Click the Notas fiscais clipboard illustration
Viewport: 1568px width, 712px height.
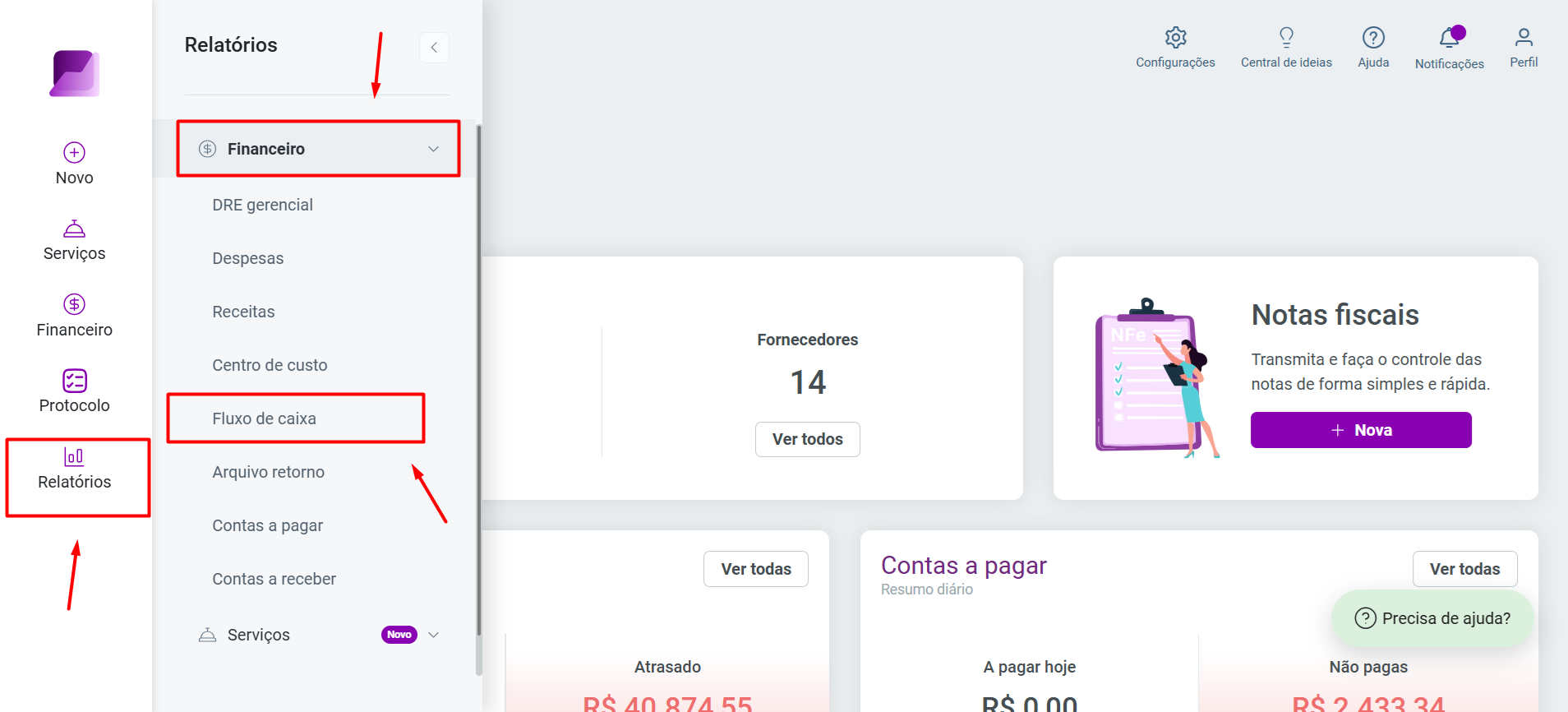[1157, 378]
